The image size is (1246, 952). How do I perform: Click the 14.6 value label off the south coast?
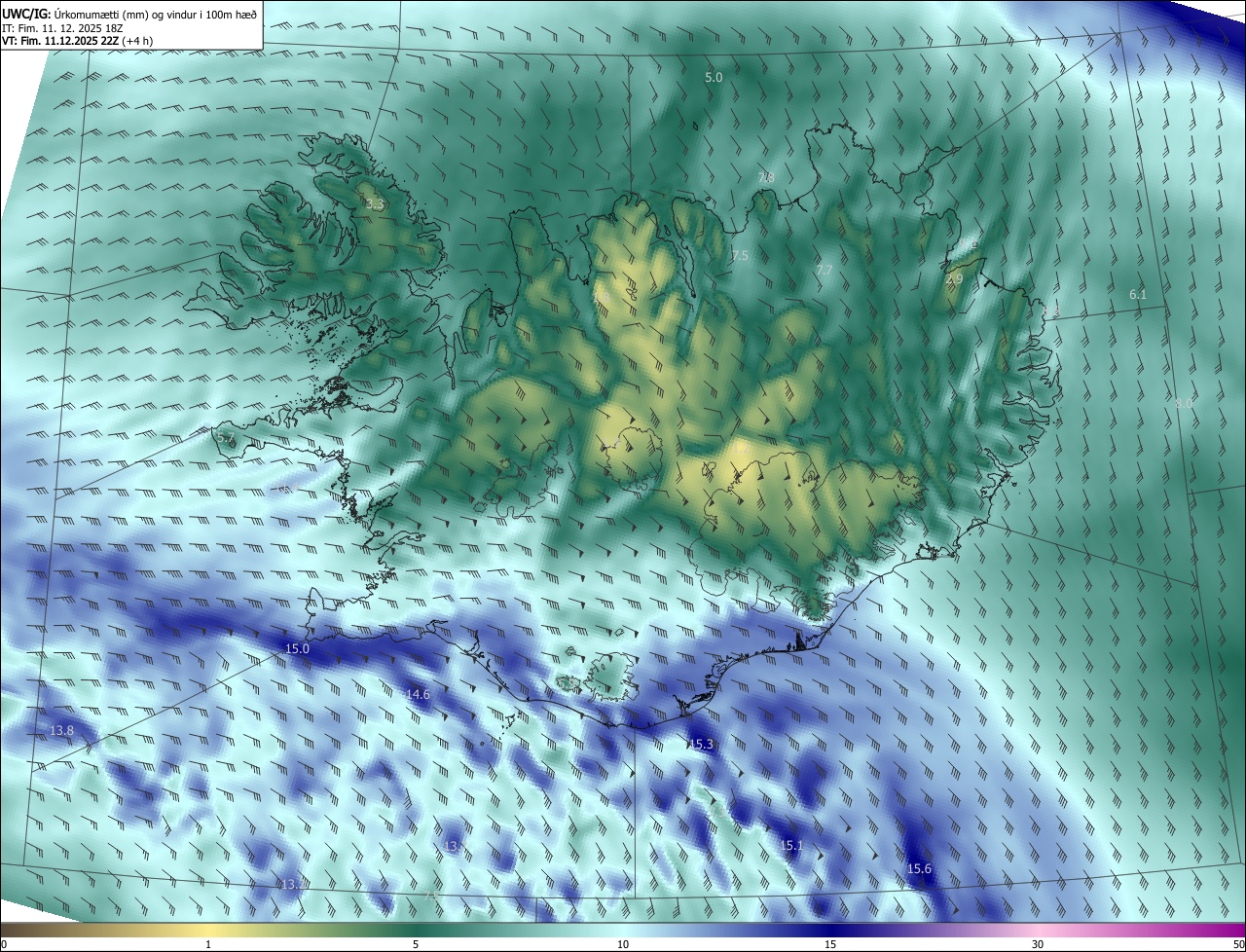(x=418, y=694)
